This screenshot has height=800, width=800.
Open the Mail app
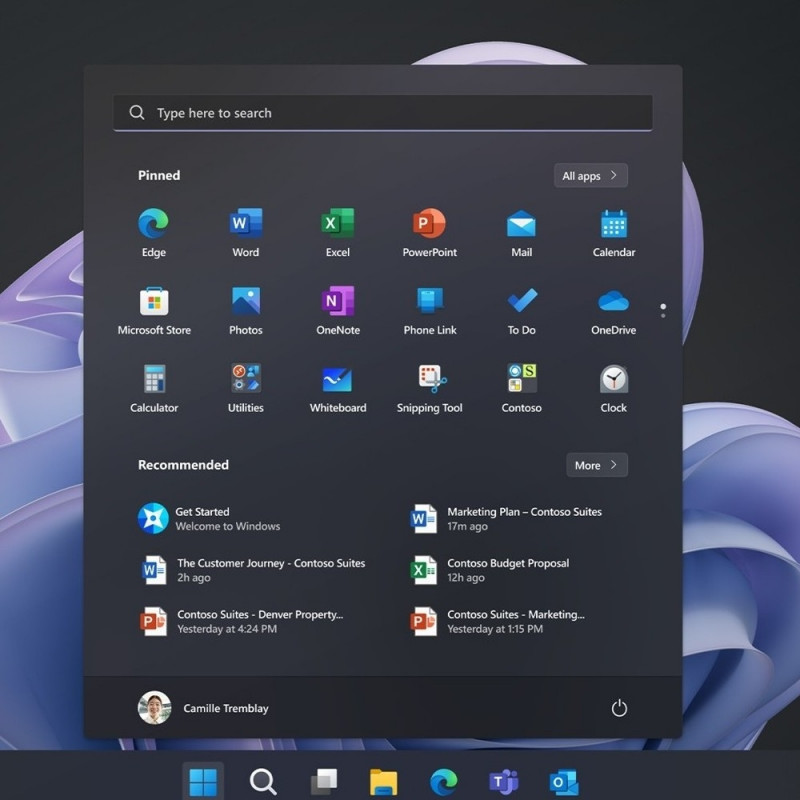pyautogui.click(x=521, y=232)
